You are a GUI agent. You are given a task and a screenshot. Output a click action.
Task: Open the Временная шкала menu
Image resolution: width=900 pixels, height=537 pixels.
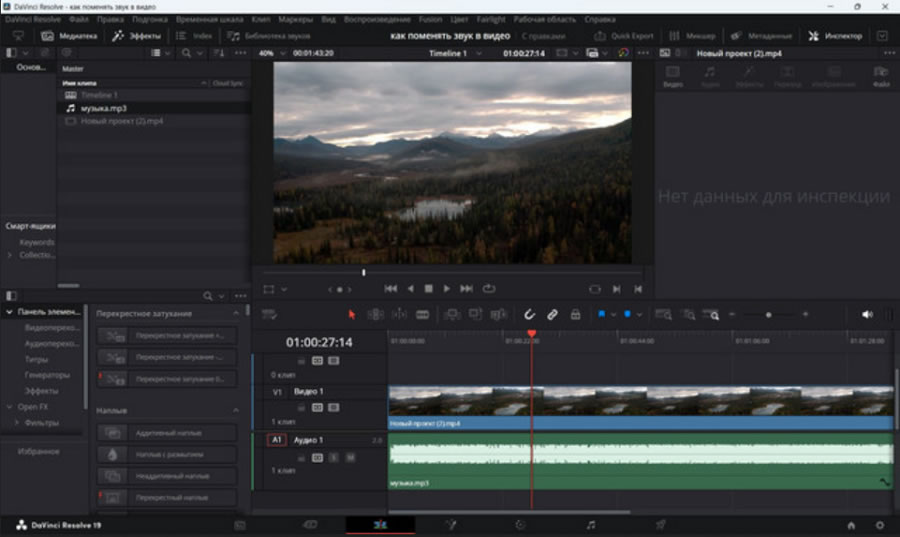[210, 19]
